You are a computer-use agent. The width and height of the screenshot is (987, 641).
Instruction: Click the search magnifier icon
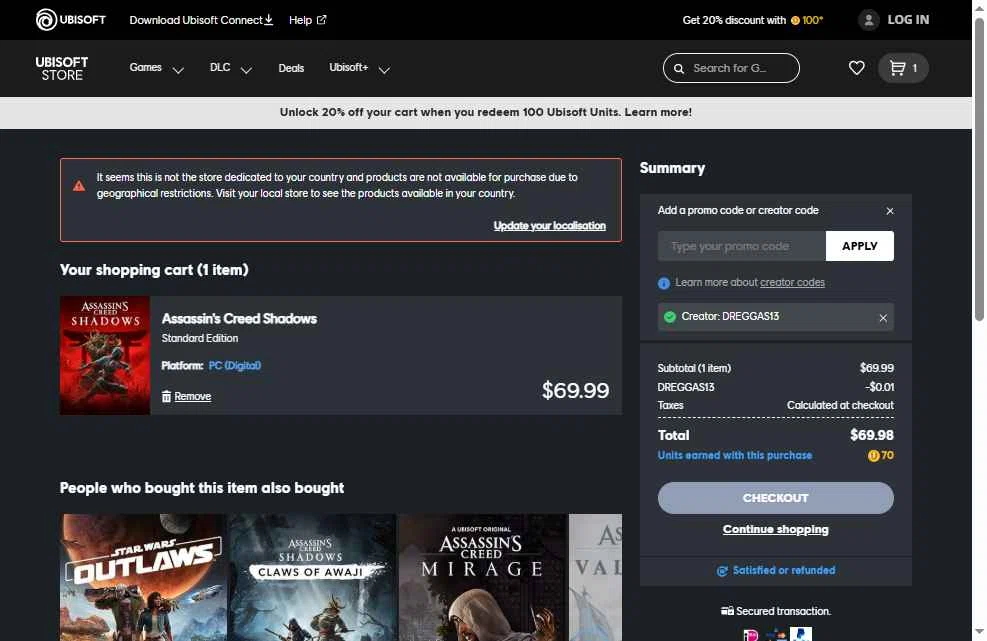click(x=679, y=68)
